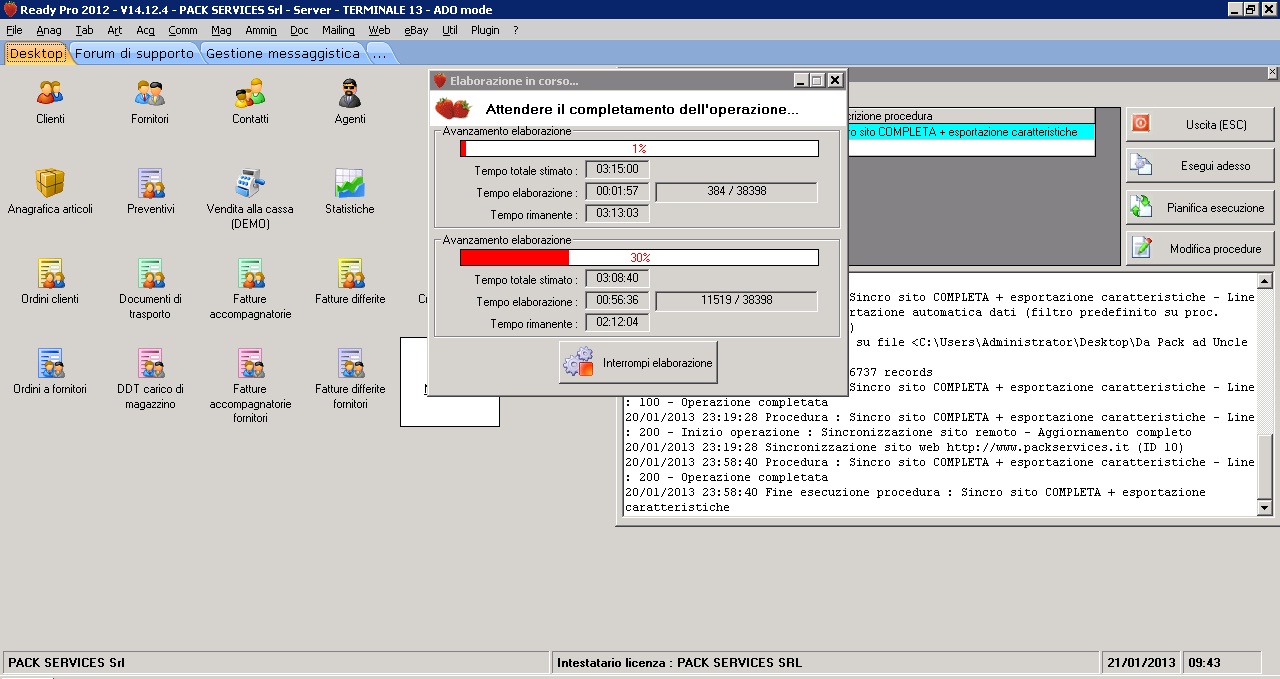Open the Fornitori desktop icon
Screen dimensions: 1280x679
(150, 102)
